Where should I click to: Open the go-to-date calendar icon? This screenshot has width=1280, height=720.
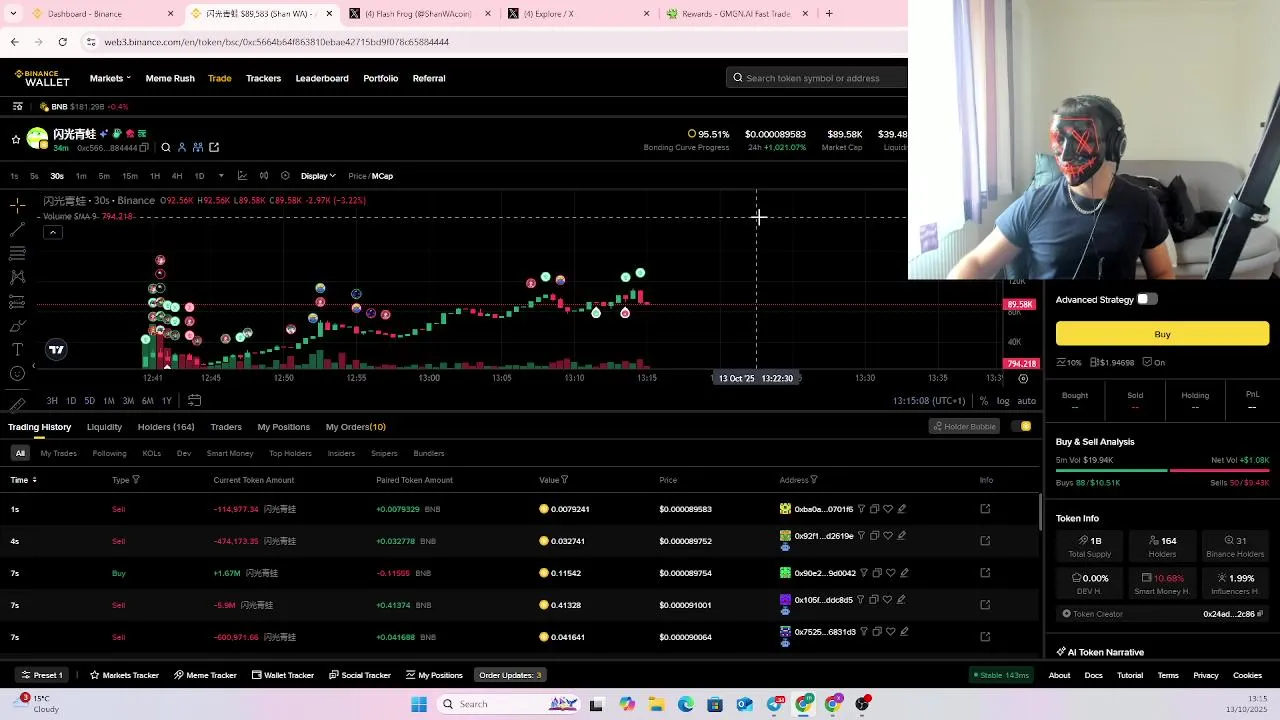pyautogui.click(x=194, y=401)
